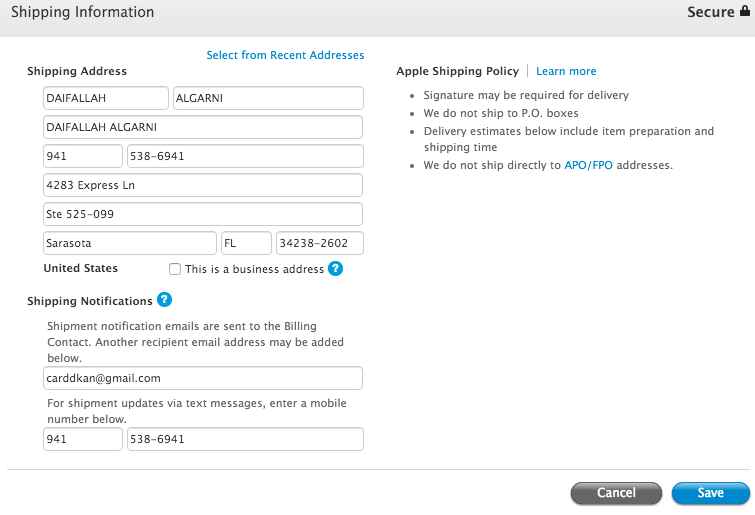Click the last name field ALGARNI
The width and height of the screenshot is (755, 515).
pos(267,98)
